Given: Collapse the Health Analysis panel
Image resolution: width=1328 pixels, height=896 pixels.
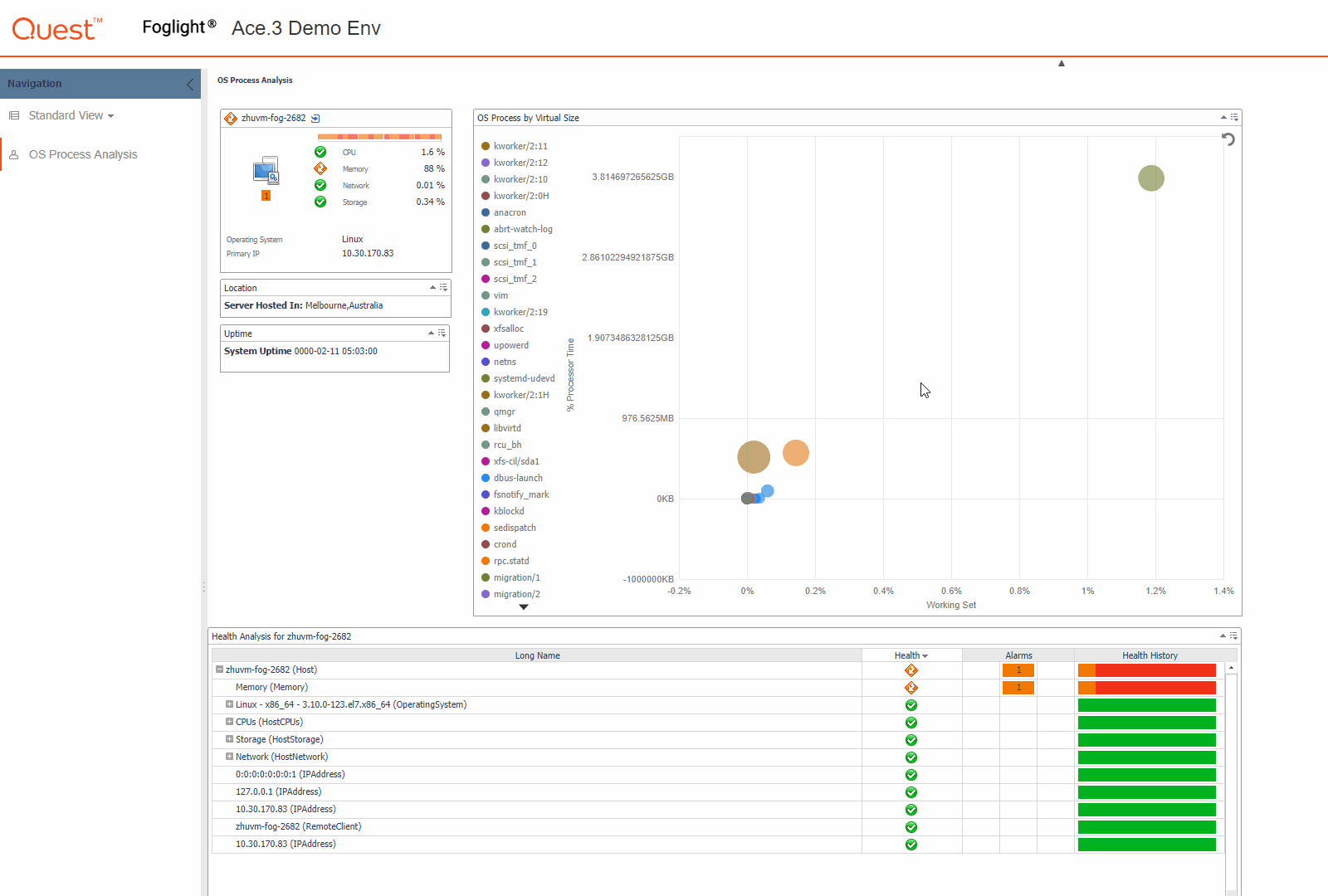Looking at the screenshot, I should pos(1223,635).
